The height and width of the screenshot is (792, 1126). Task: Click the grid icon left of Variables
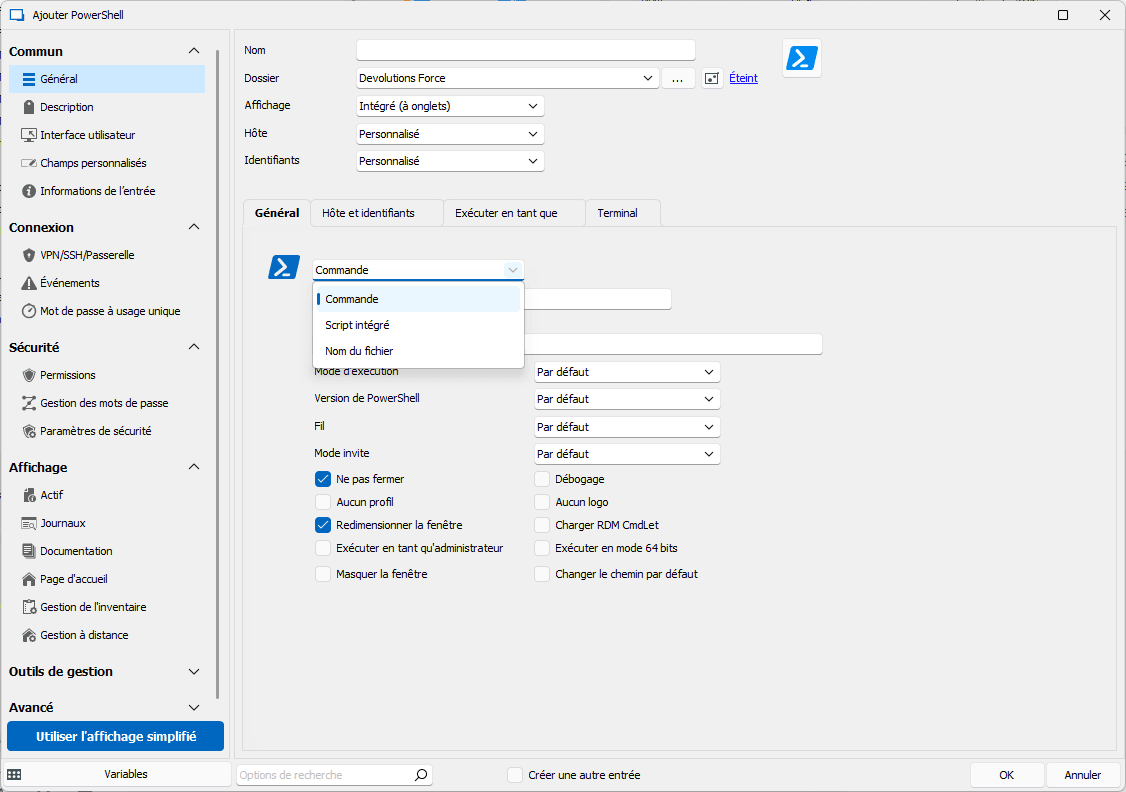15,775
